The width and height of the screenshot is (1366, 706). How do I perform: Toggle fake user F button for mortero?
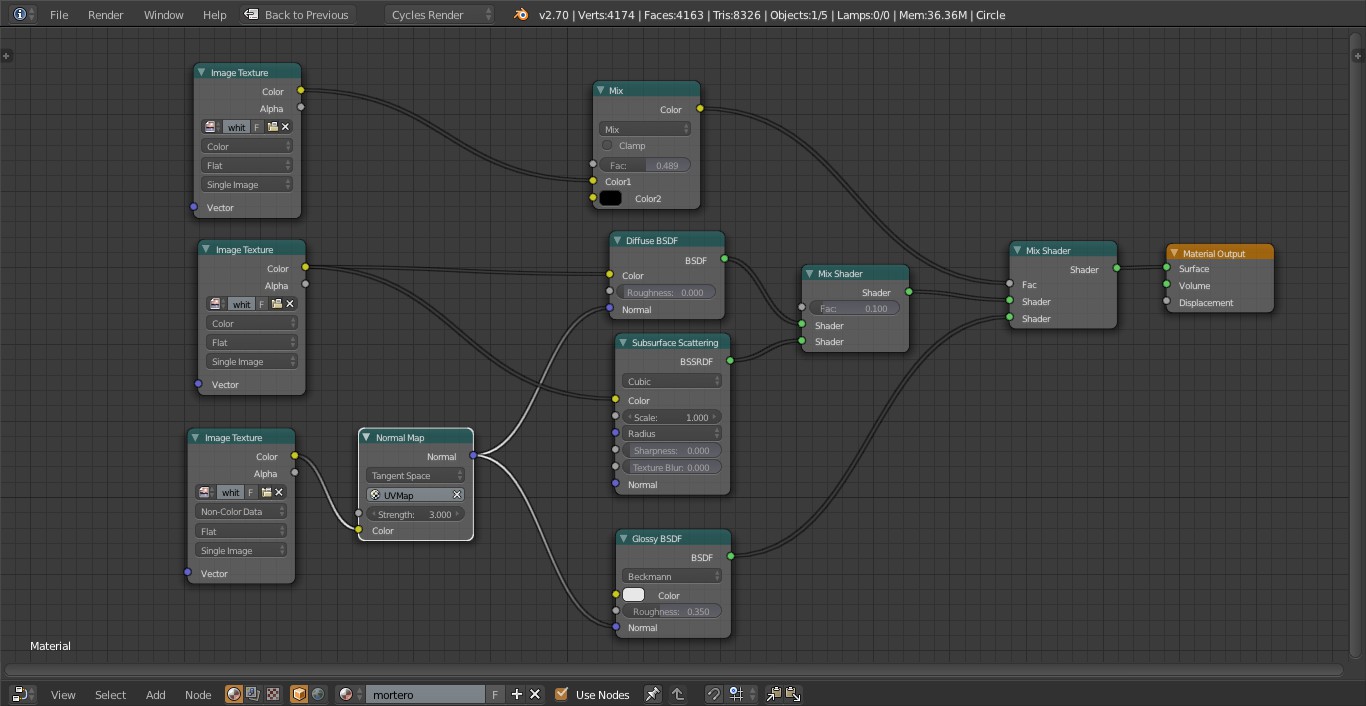coord(495,694)
